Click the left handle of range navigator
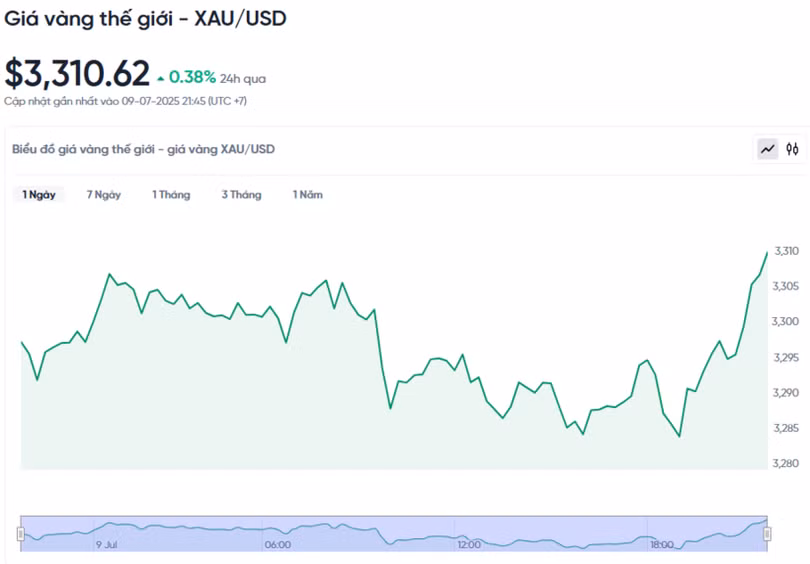810x564 pixels. tap(21, 534)
